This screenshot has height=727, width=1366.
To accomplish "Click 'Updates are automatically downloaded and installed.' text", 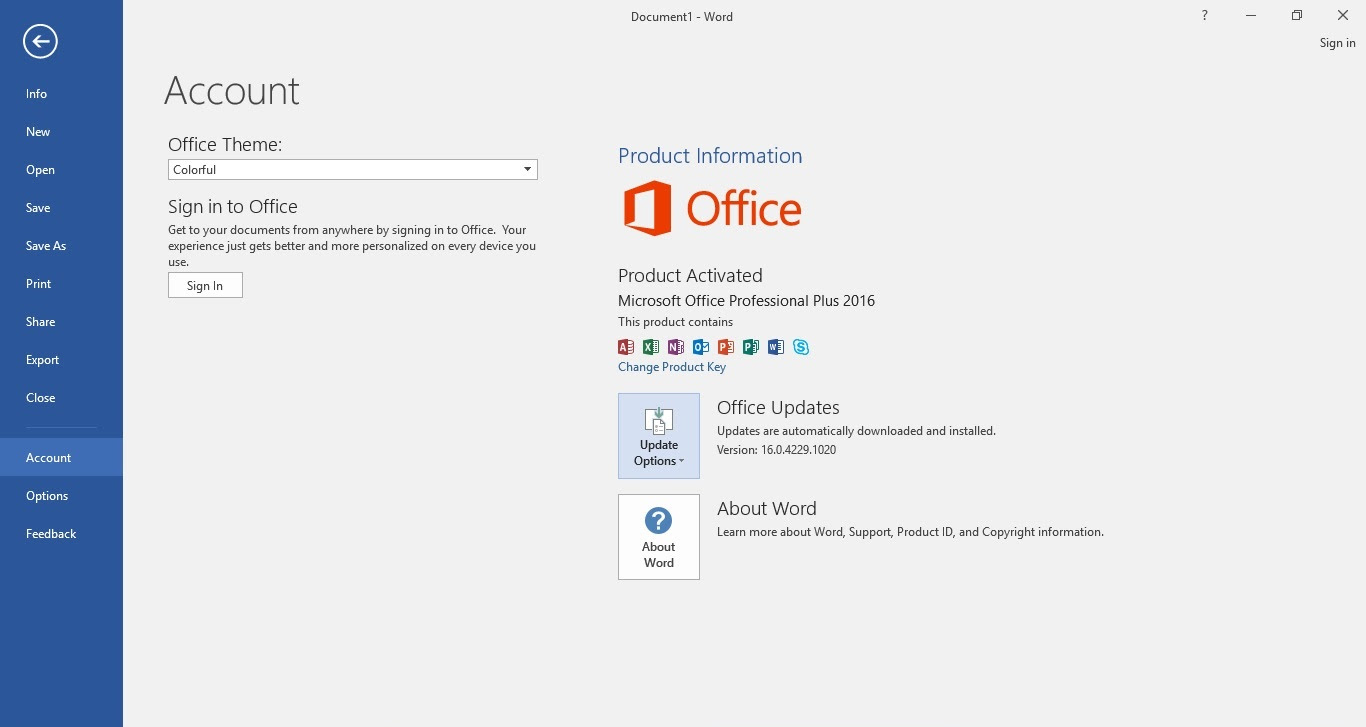I will point(856,431).
